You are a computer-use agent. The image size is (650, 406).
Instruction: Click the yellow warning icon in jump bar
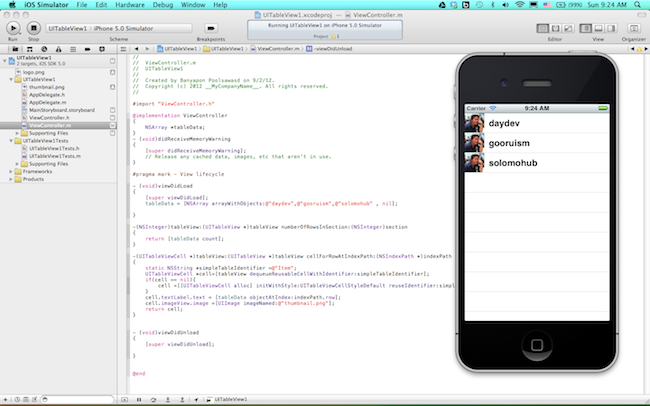[x=639, y=49]
